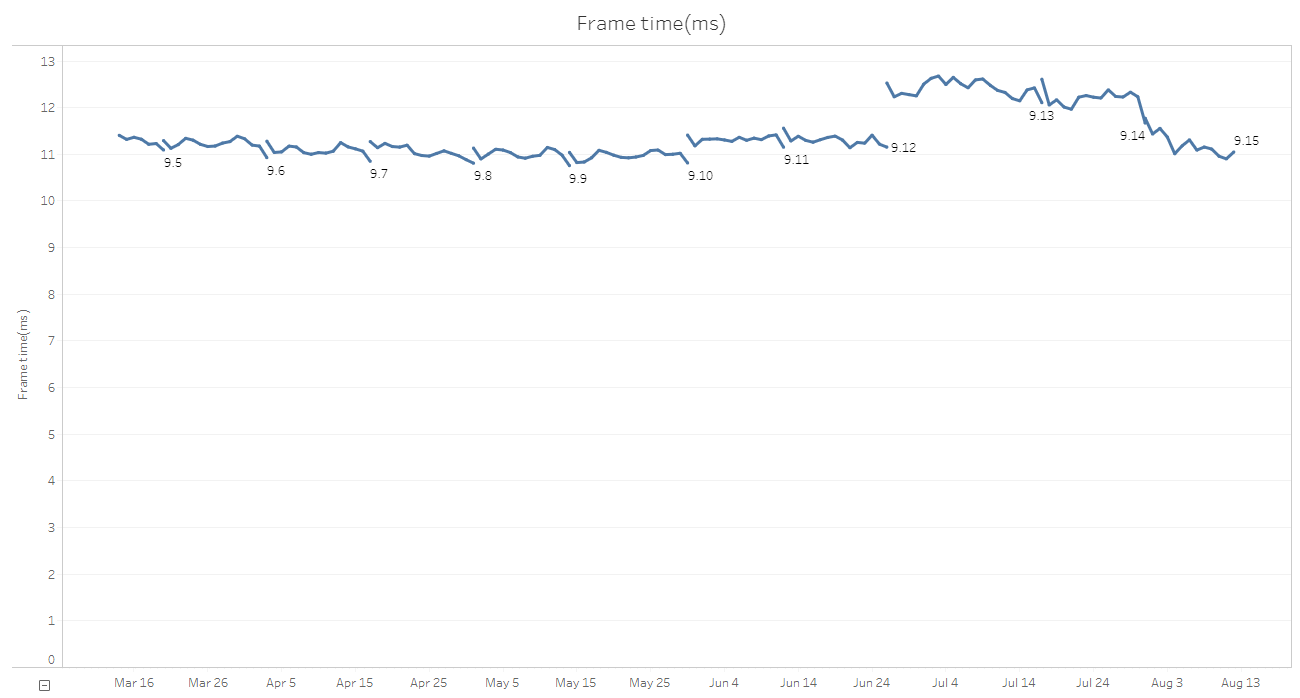This screenshot has width=1300, height=698.
Task: Select the vertical "Frame time(ms)" axis label
Action: (x=23, y=354)
